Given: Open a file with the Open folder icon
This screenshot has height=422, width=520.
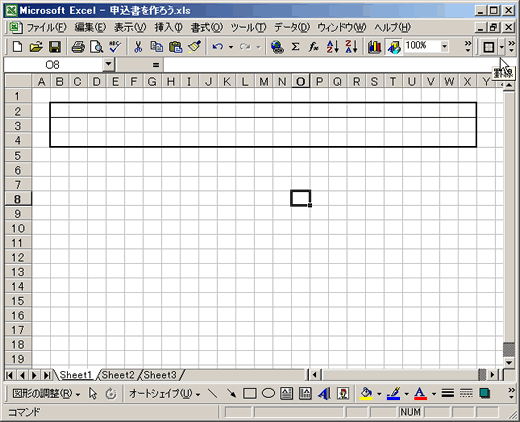Looking at the screenshot, I should point(36,47).
